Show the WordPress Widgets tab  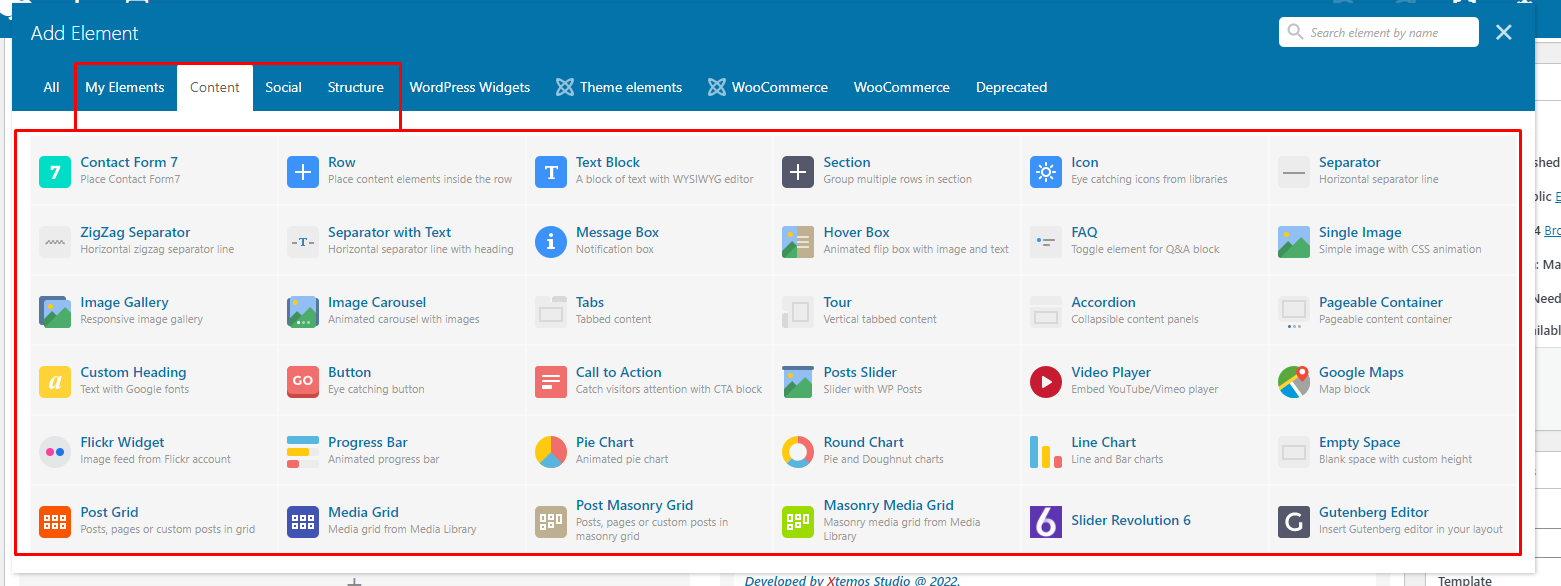470,87
